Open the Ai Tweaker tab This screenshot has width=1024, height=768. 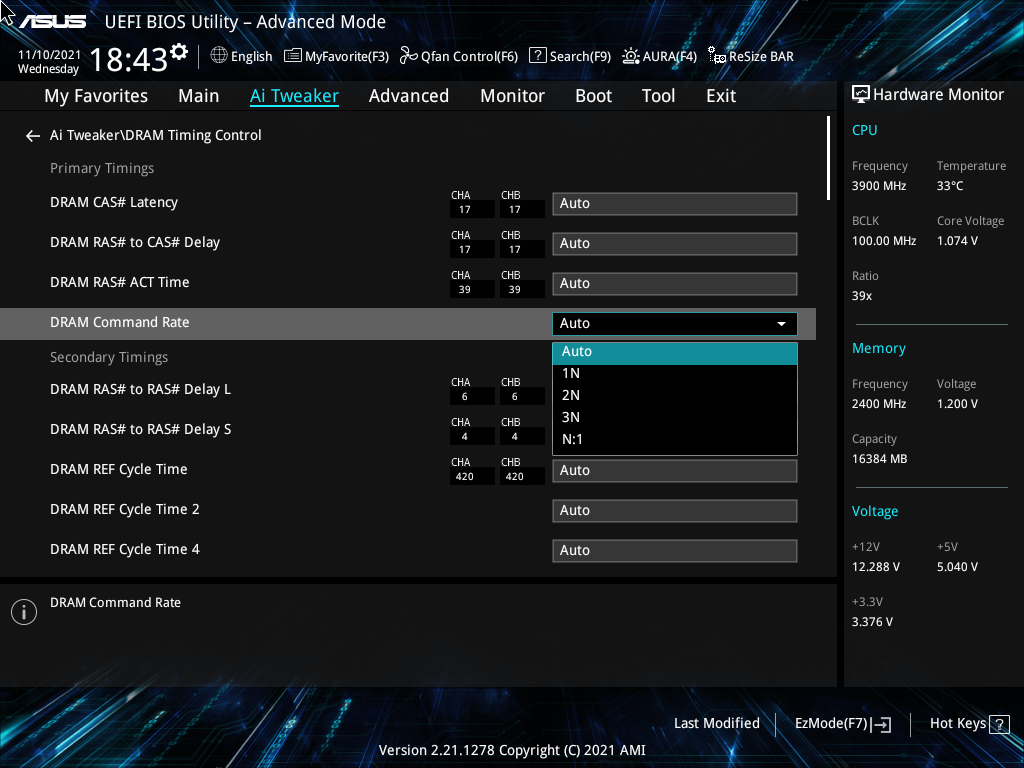pos(294,96)
